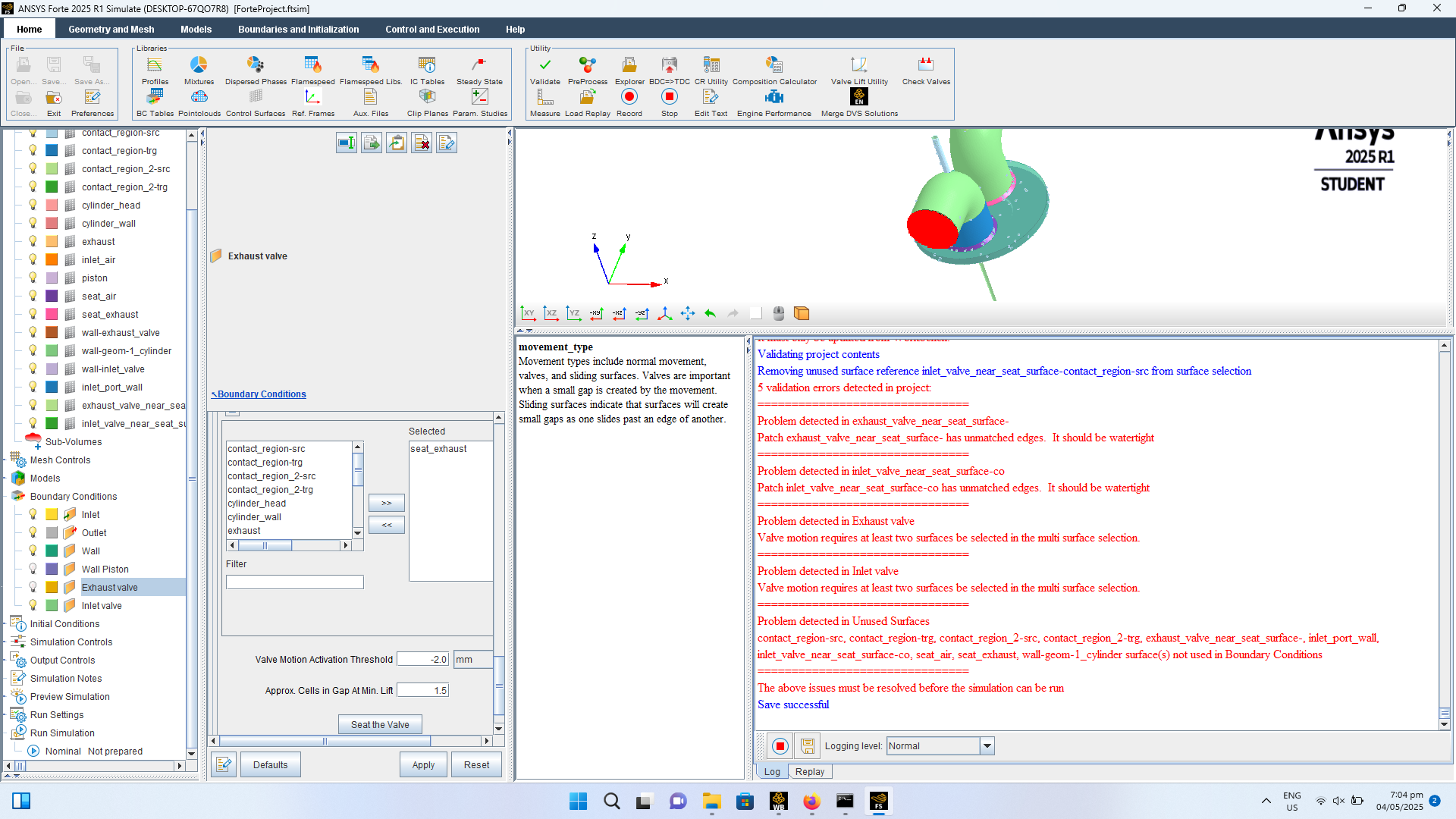The width and height of the screenshot is (1456, 819).
Task: Open Dispersed Phases library
Action: tap(256, 71)
